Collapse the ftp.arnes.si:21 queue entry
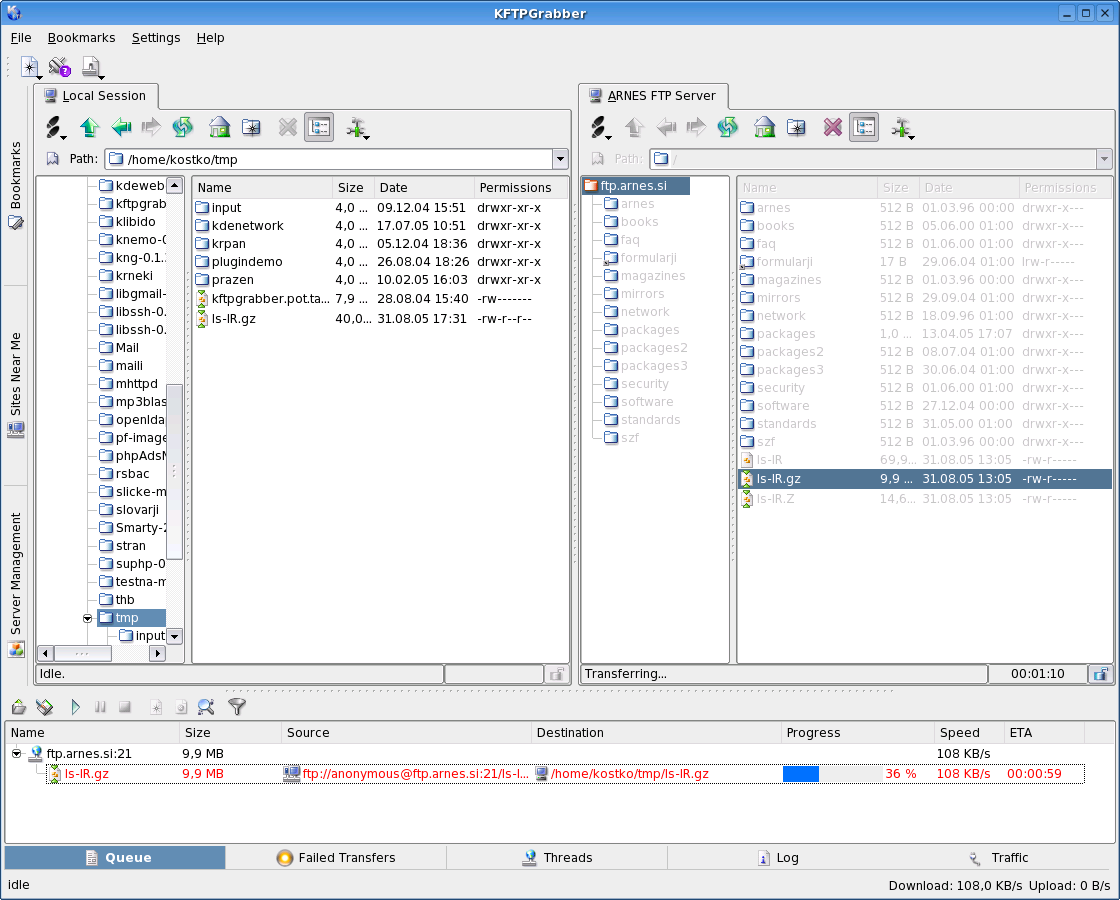Viewport: 1120px width, 900px height. 16,753
